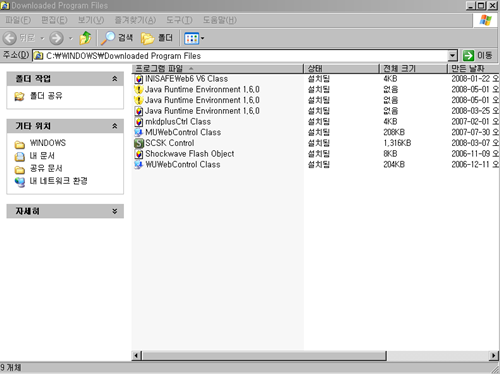Open the 편집(E) menu
This screenshot has width=500, height=374.
pyautogui.click(x=54, y=20)
